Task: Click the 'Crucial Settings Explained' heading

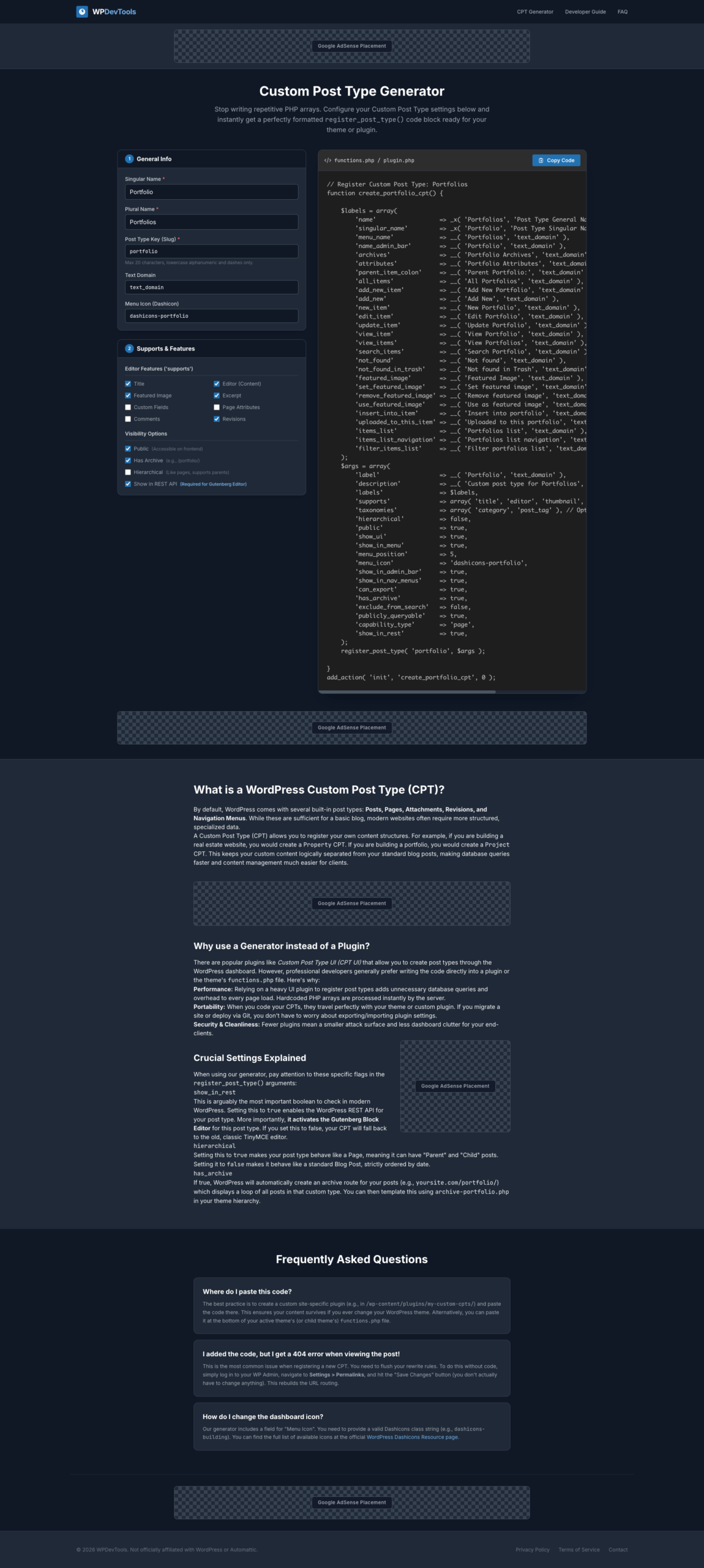Action: point(250,1058)
